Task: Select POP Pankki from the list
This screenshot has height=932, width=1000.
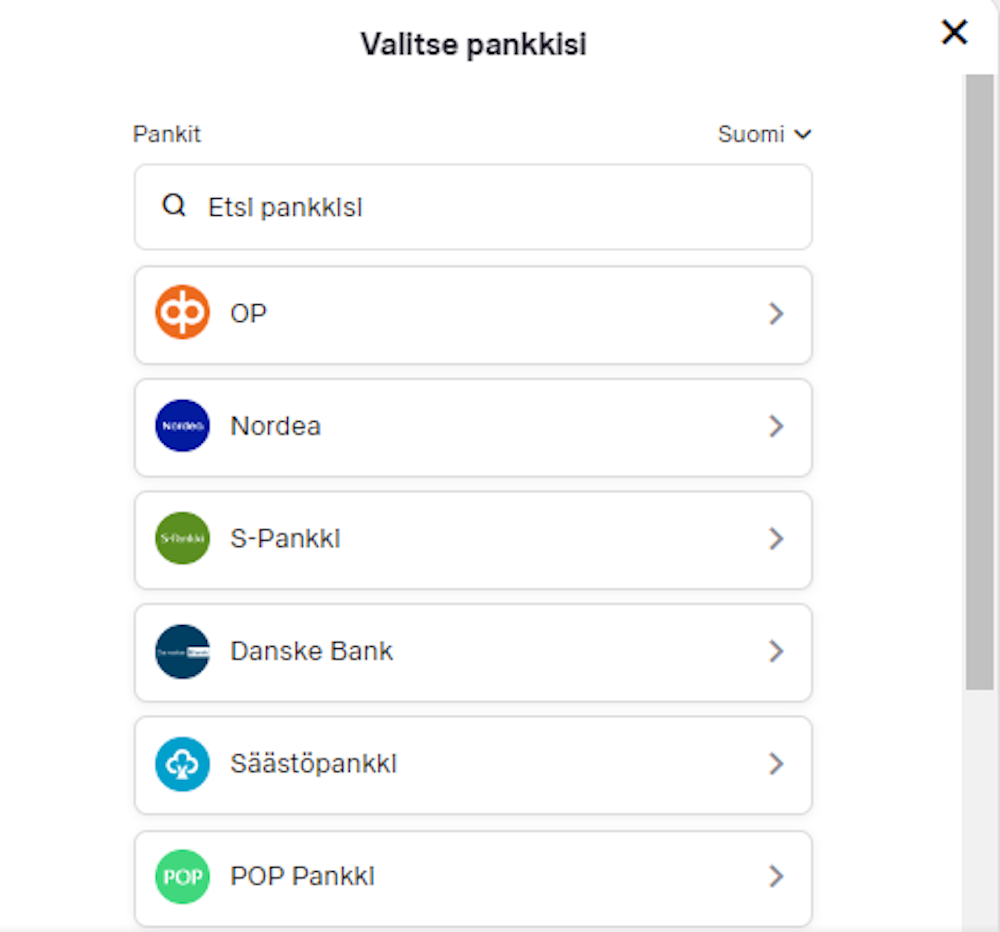Action: [x=473, y=877]
